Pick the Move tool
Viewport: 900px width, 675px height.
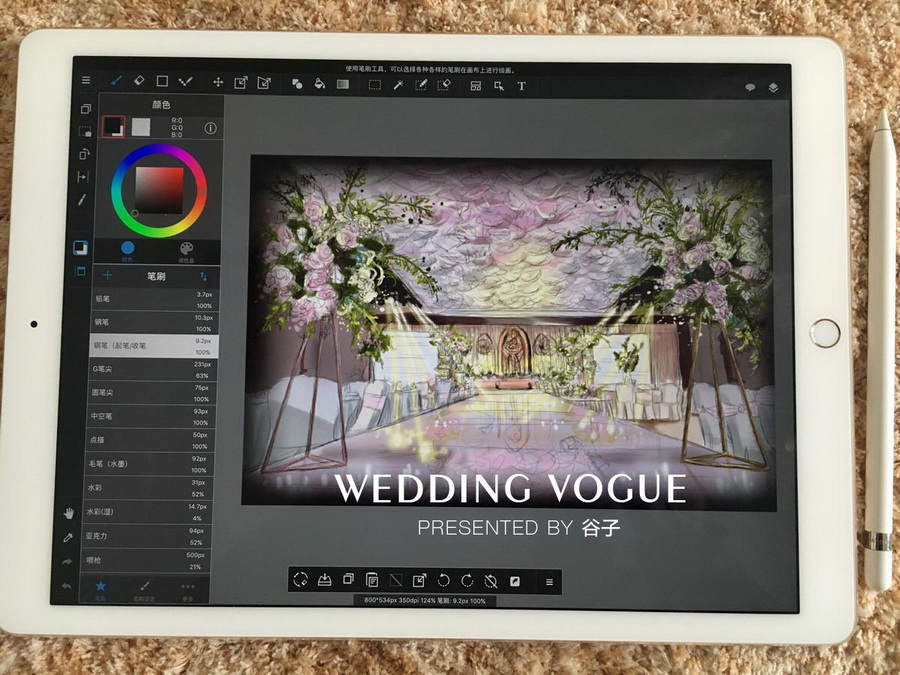pos(217,82)
